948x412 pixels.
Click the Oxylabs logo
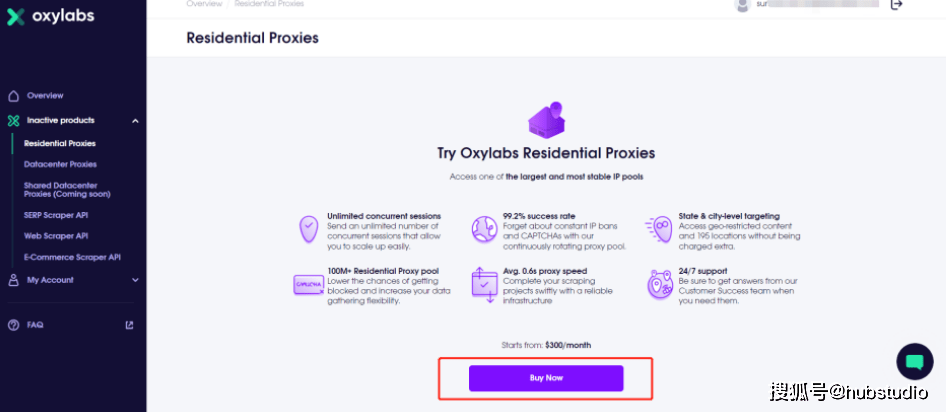tap(49, 17)
